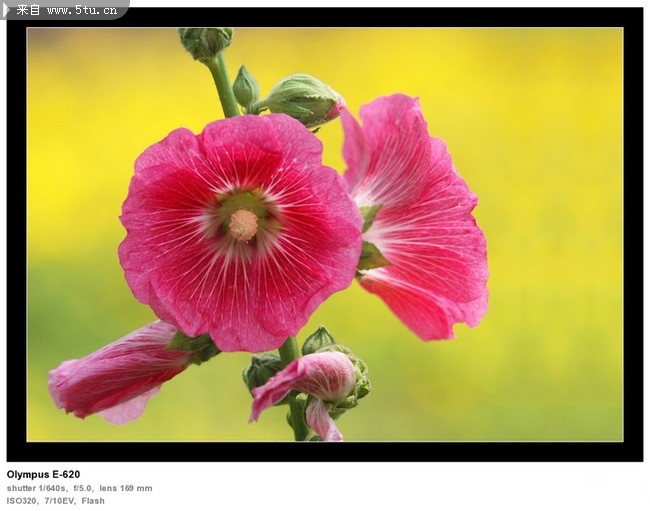Click the half-open pink bud at bottom center
Screen dimensions: 650x511
click(x=310, y=380)
